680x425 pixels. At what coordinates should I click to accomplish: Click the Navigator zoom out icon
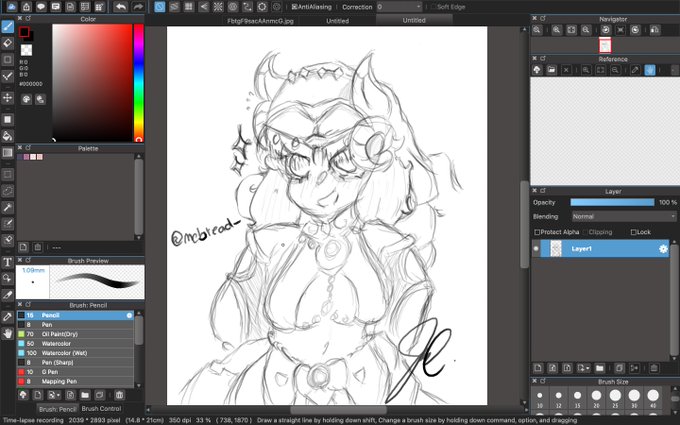coord(585,29)
